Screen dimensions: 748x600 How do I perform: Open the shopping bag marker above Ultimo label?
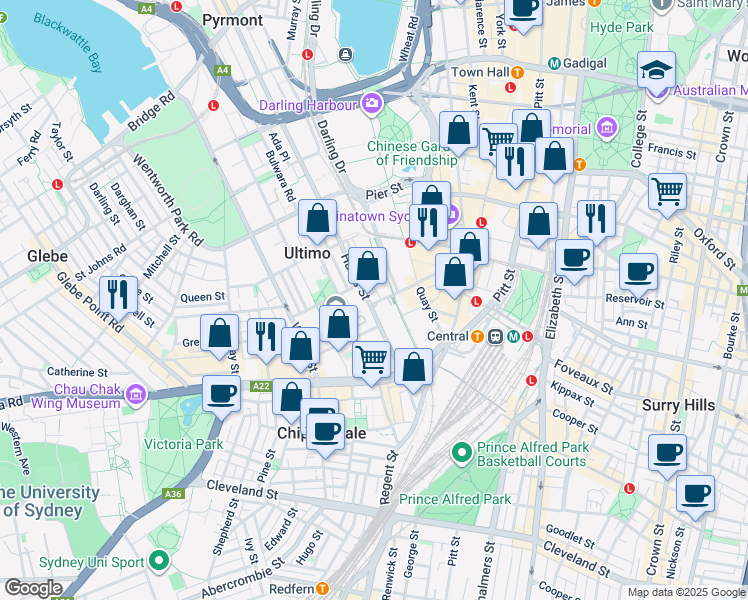click(317, 218)
